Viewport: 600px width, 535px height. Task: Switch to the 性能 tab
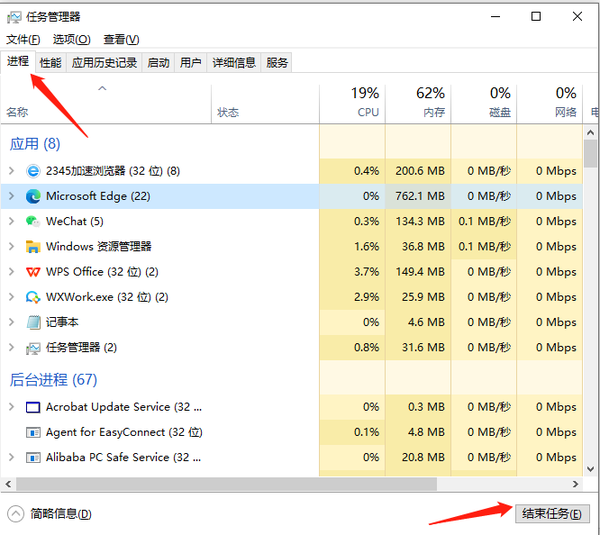[x=51, y=62]
